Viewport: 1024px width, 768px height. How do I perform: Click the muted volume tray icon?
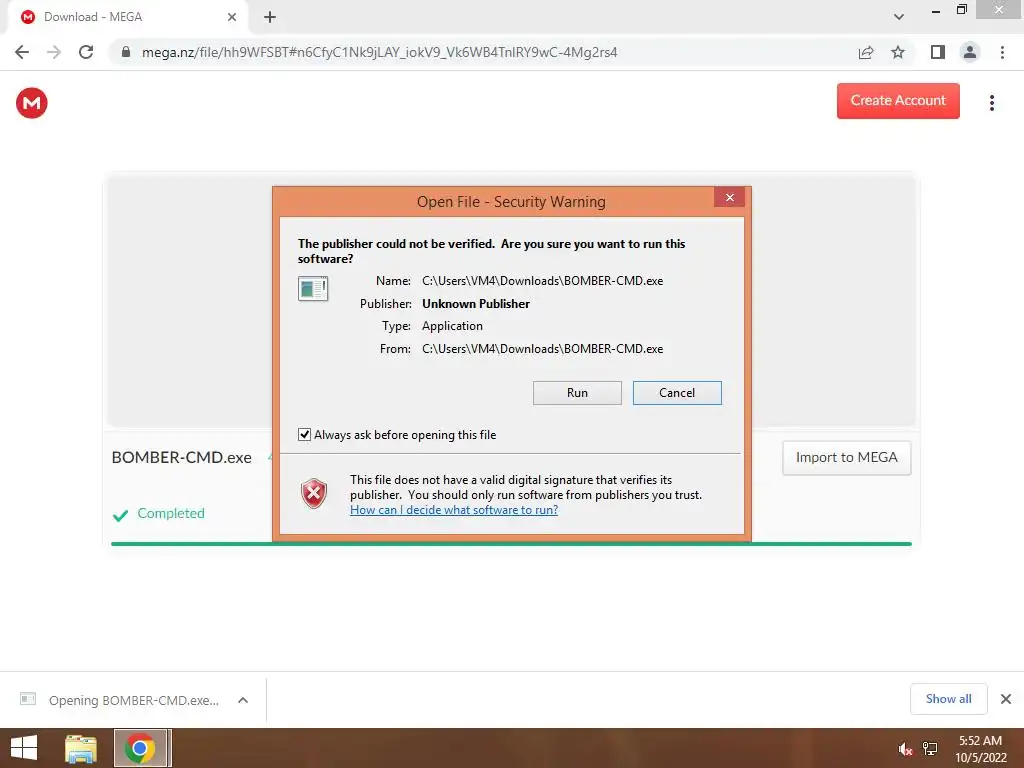point(905,749)
